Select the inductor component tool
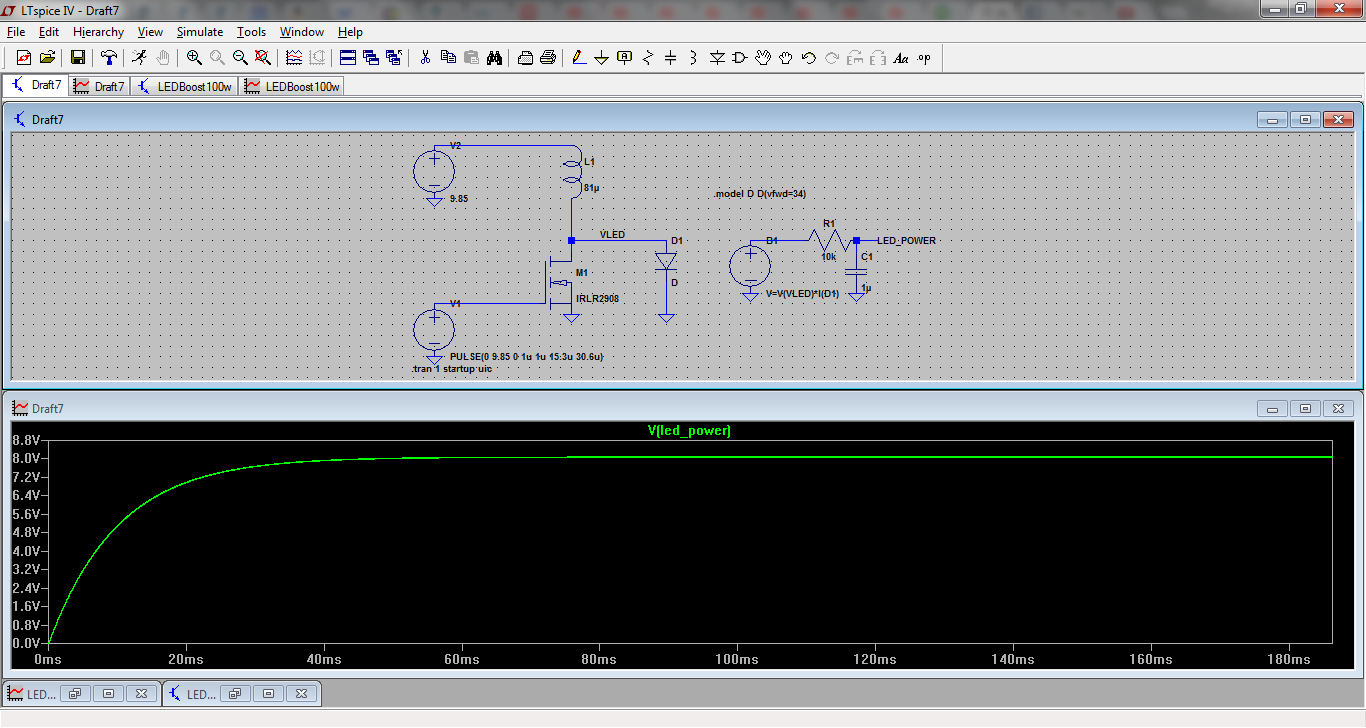This screenshot has width=1366, height=728. coord(693,58)
